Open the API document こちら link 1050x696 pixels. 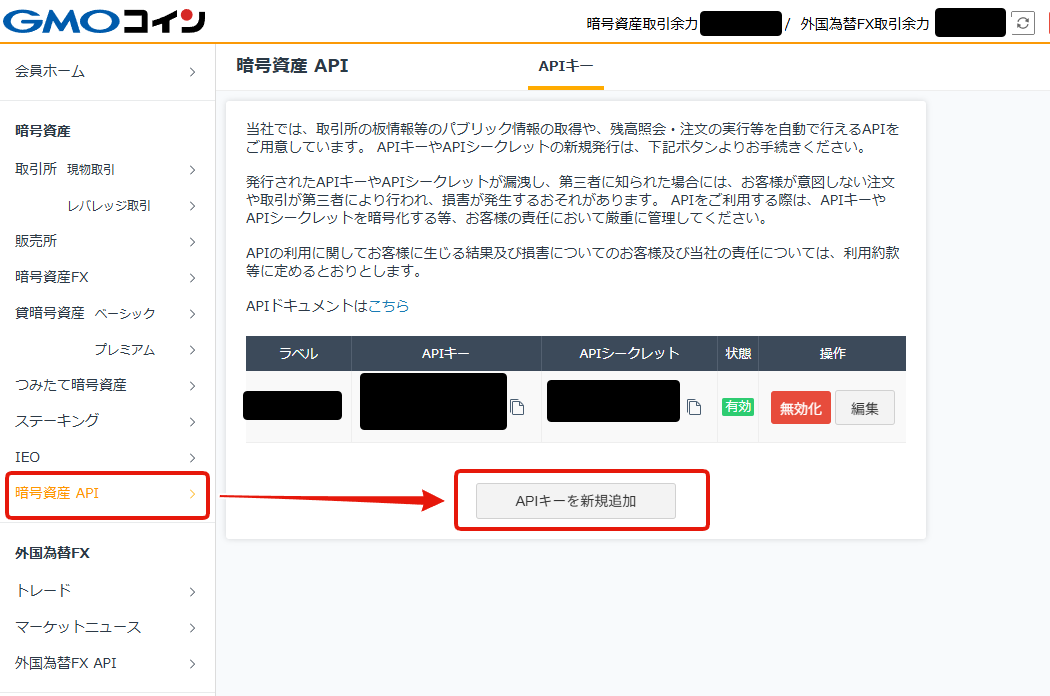click(x=389, y=306)
